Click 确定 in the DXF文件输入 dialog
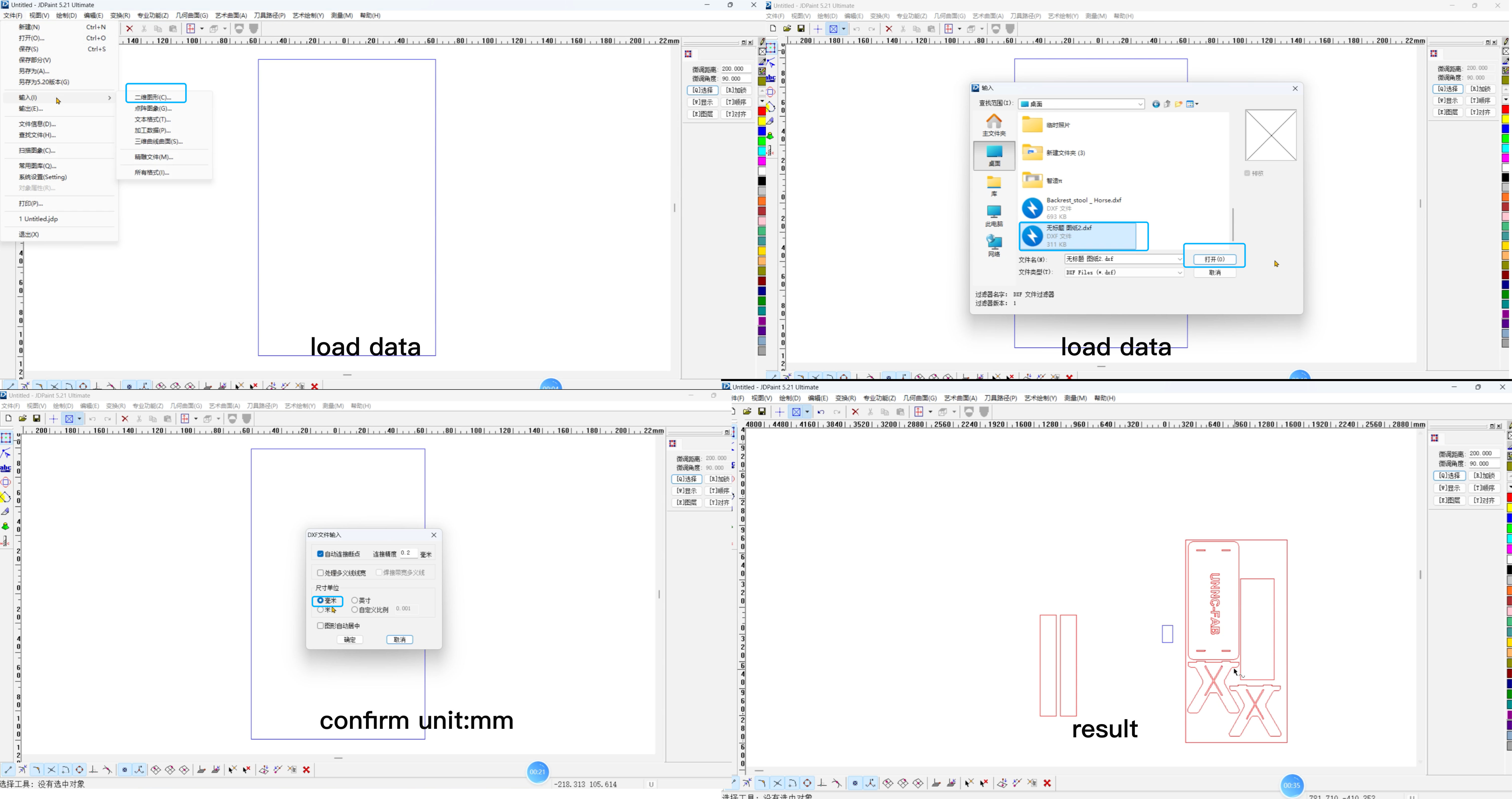This screenshot has width=1512, height=799. click(350, 640)
